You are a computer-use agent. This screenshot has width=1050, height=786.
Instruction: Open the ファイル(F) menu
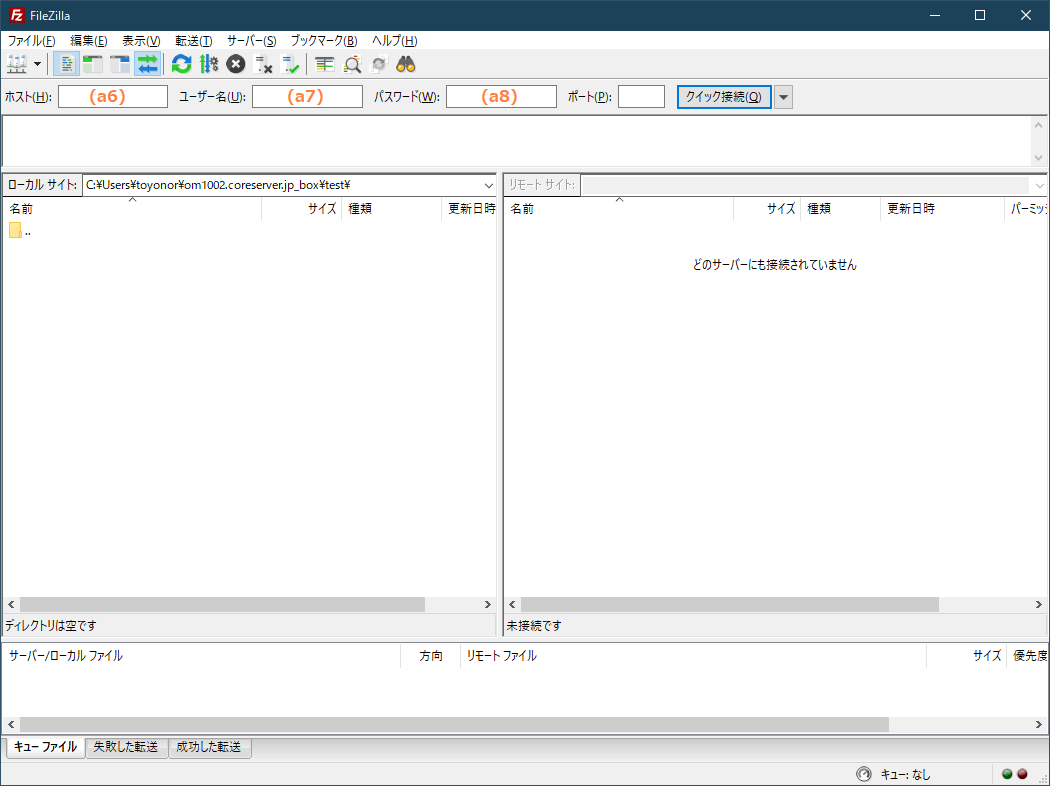coord(31,41)
